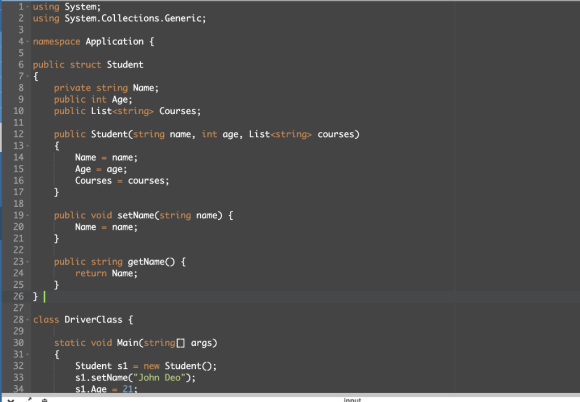This screenshot has width=580, height=402.
Task: Click 'private string Name;' declaration
Action: click(106, 88)
